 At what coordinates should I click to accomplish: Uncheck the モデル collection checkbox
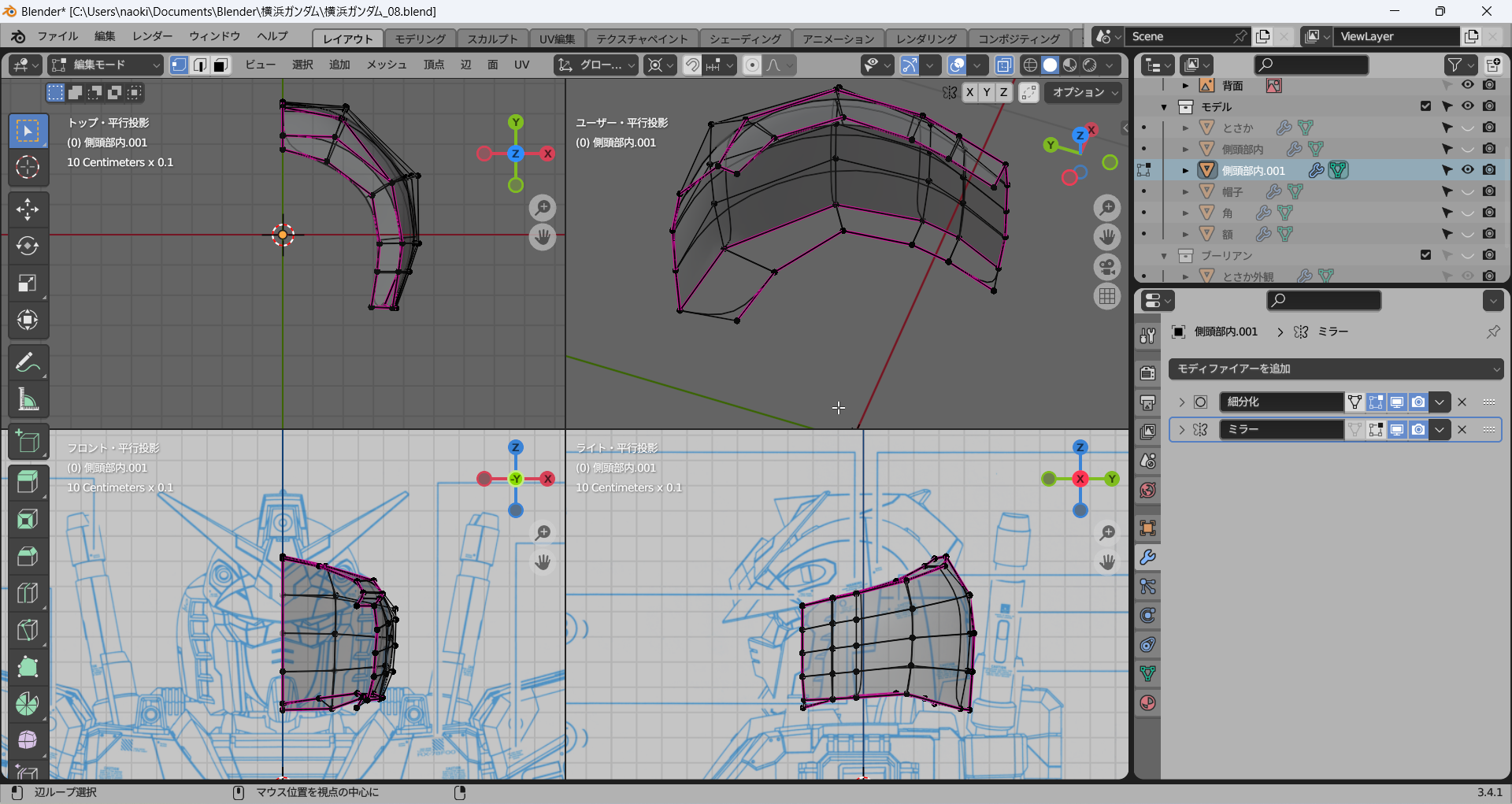[1425, 106]
